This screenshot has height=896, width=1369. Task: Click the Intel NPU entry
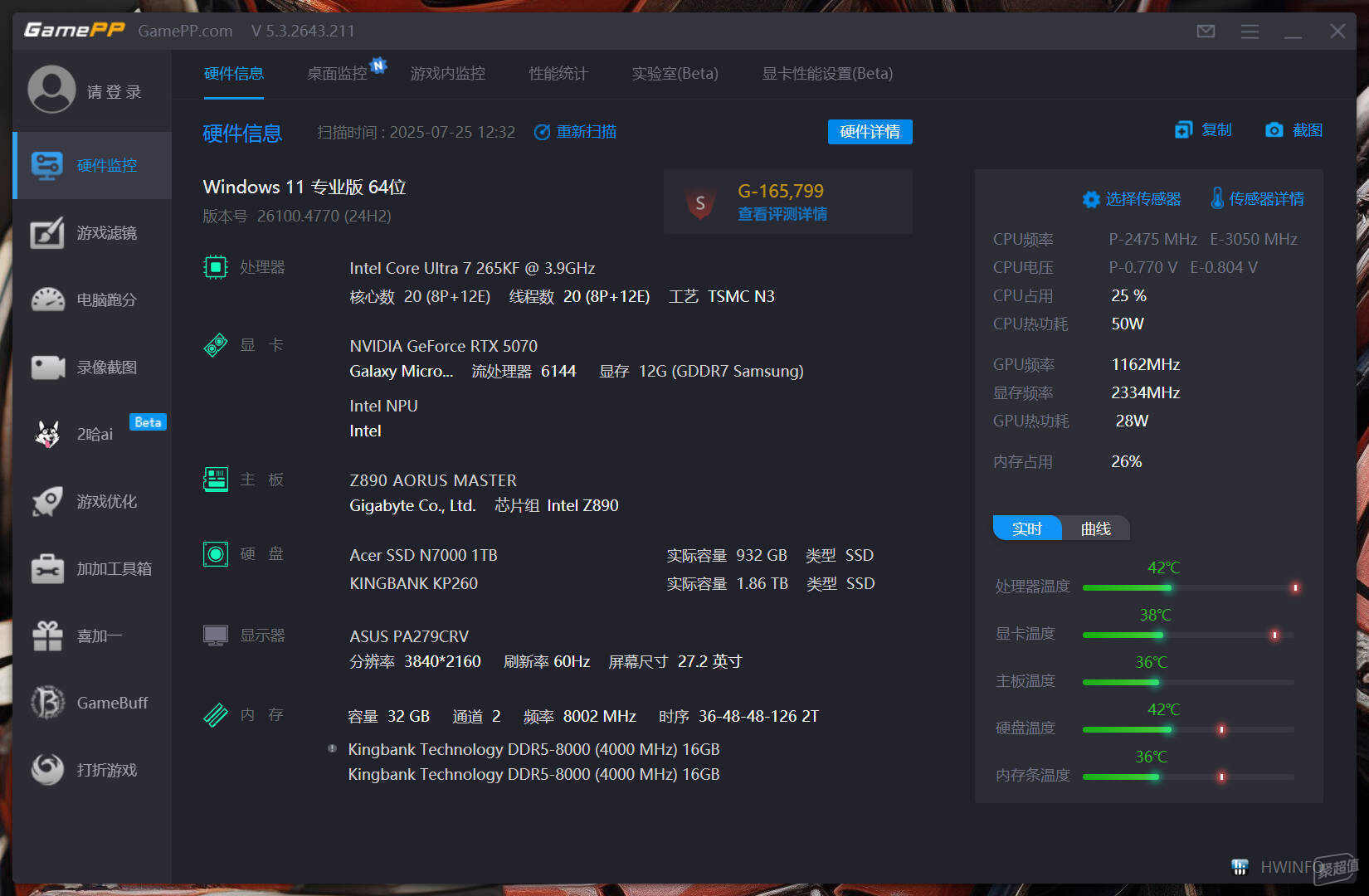pos(384,406)
